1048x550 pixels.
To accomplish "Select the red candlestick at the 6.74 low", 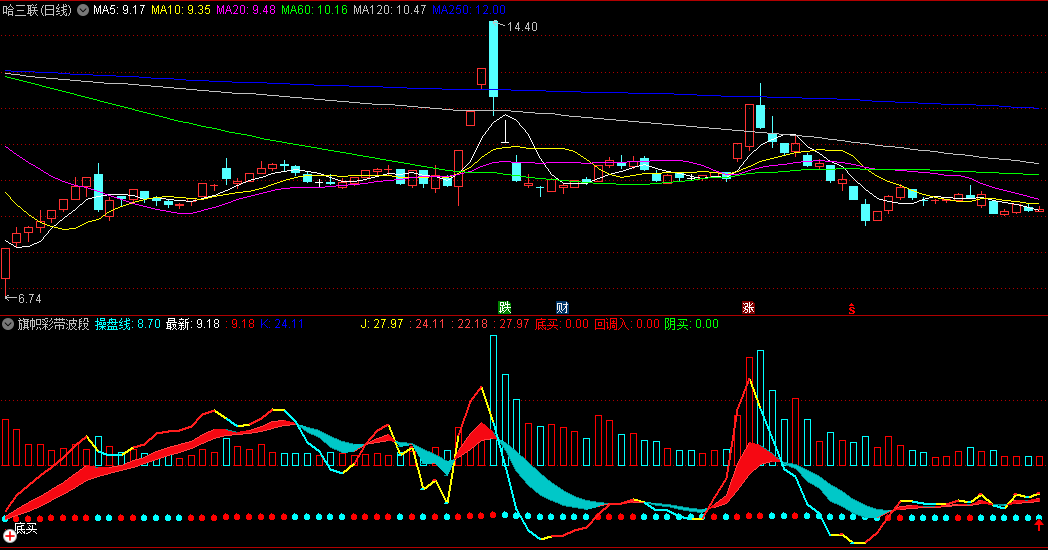I will [x=6, y=264].
